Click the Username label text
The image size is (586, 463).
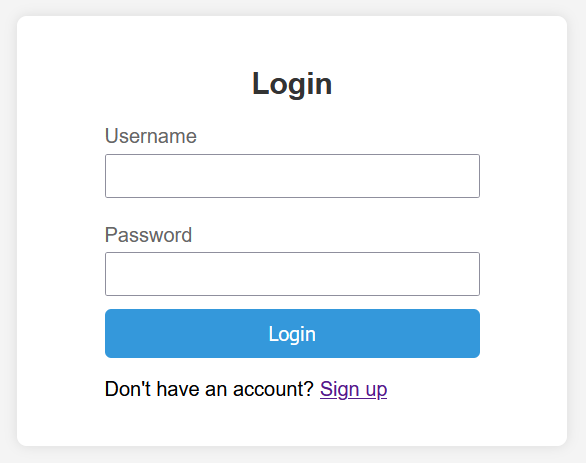[151, 136]
